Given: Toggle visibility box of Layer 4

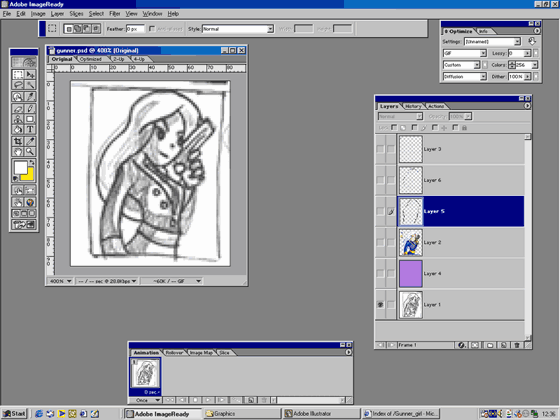Looking at the screenshot, I should coord(380,273).
